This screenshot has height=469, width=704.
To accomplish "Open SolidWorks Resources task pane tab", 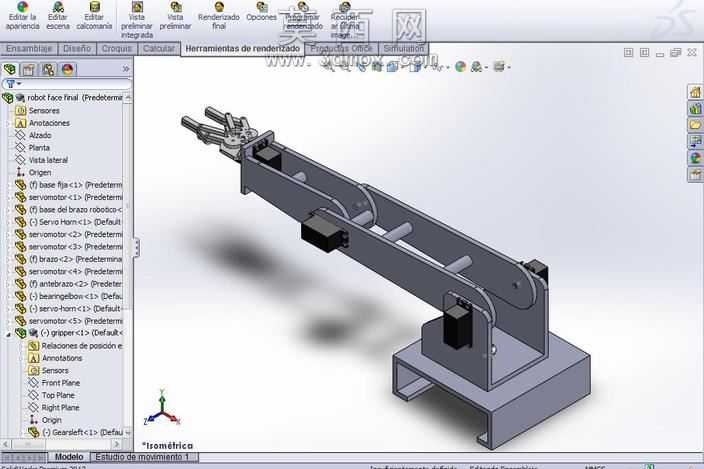I will click(x=695, y=92).
